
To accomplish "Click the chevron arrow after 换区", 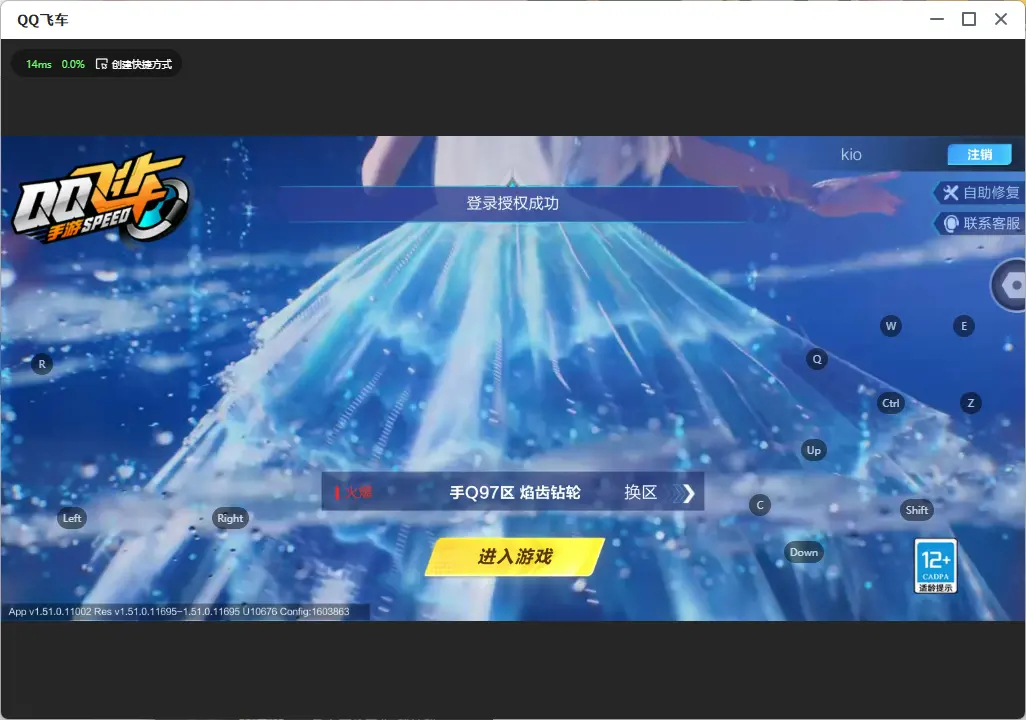I will [686, 493].
